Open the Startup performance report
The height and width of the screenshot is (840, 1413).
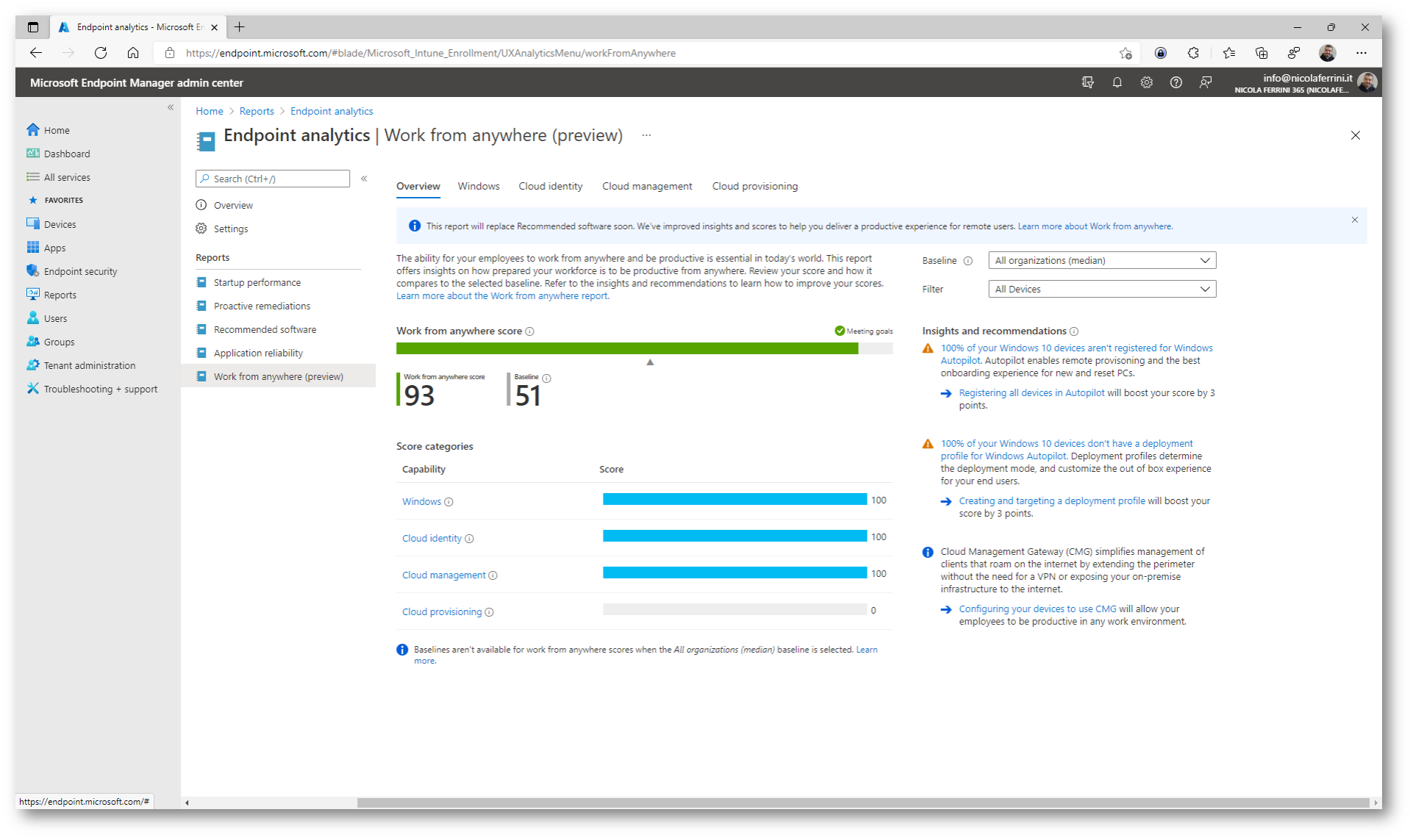pos(257,283)
